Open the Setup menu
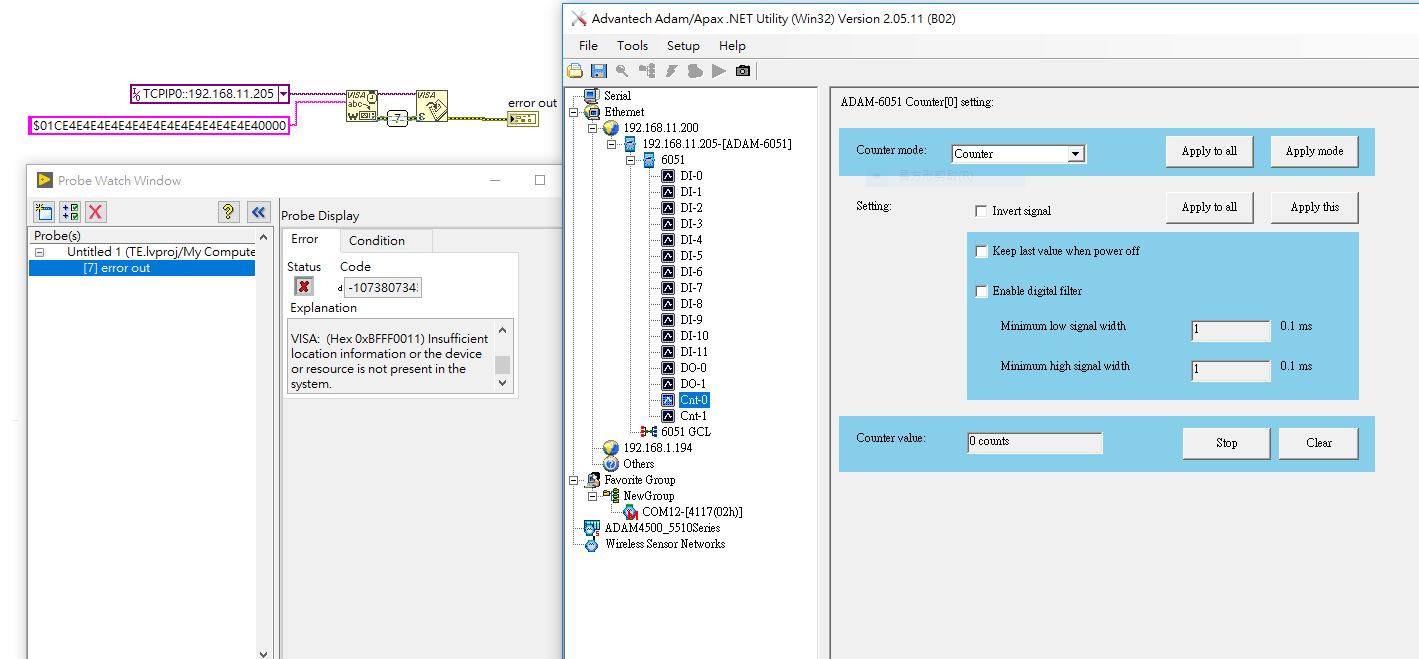 click(x=683, y=45)
